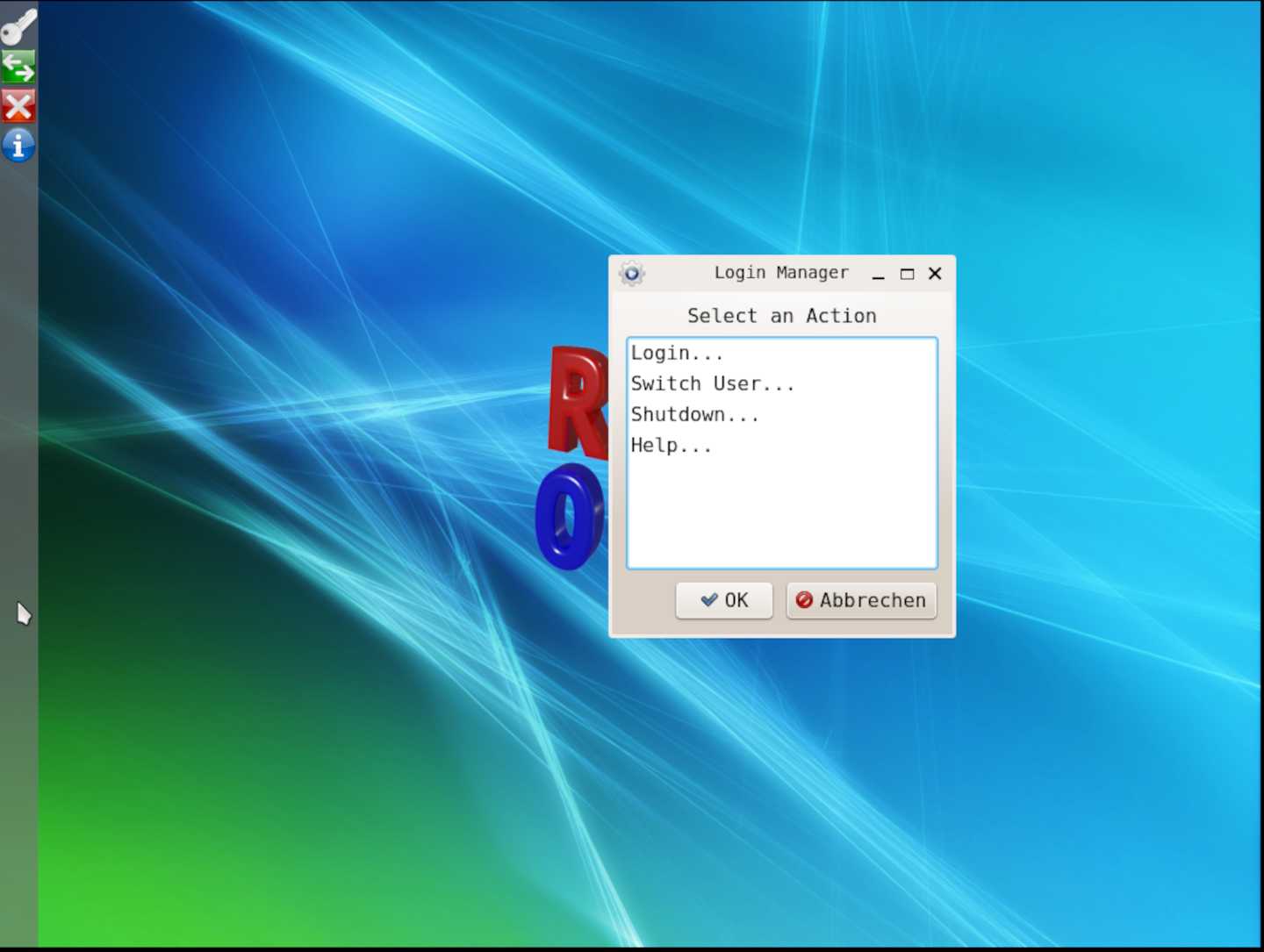1264x952 pixels.
Task: Minimize the Login Manager window
Action: (878, 274)
